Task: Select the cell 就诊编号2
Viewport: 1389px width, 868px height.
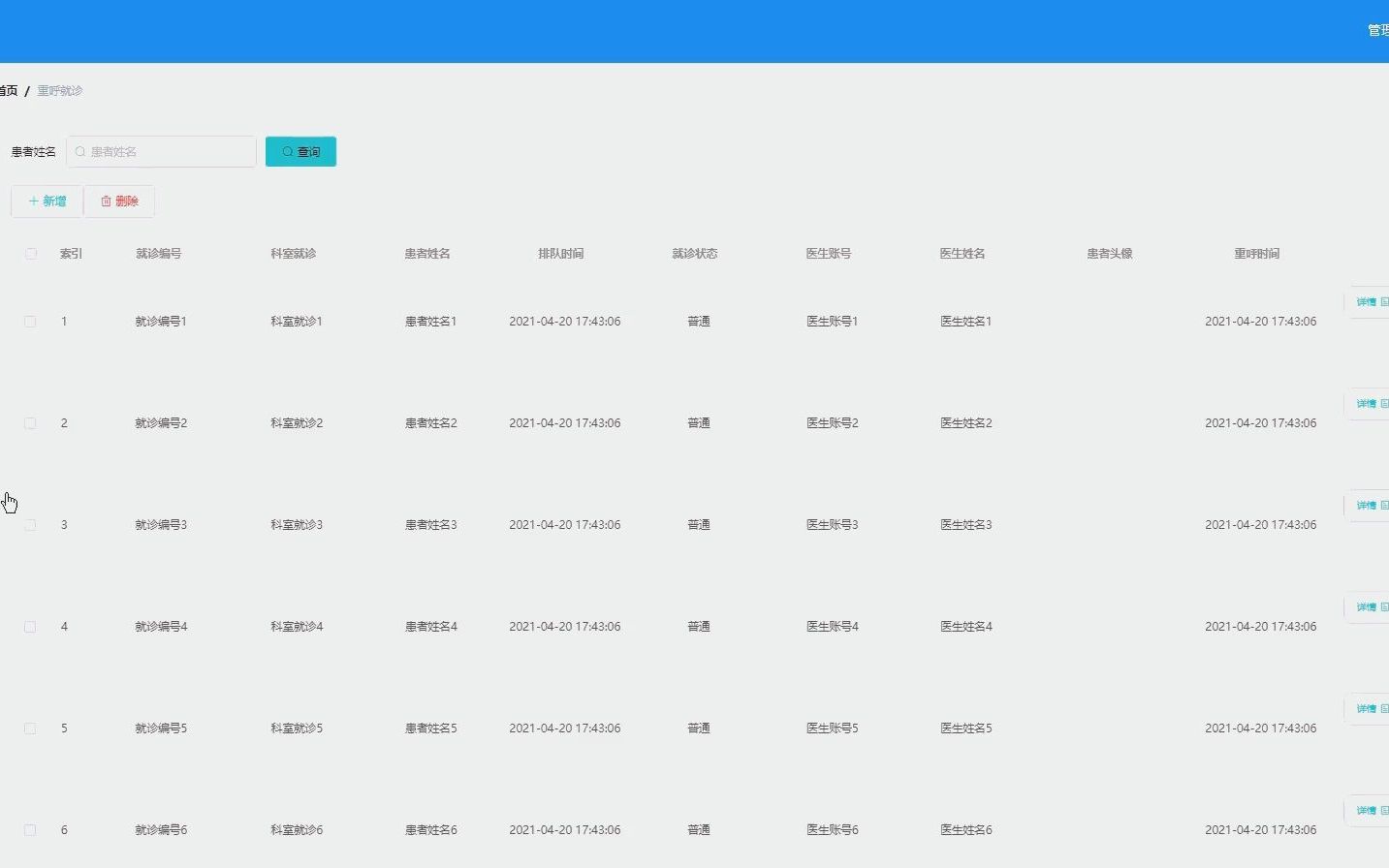Action: (x=161, y=423)
